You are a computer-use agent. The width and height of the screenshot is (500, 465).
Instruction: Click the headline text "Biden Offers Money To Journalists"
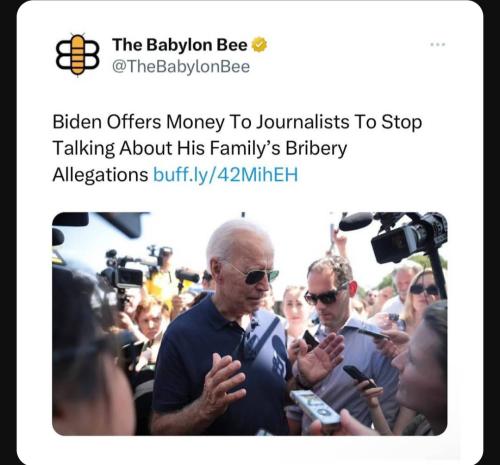[201, 122]
